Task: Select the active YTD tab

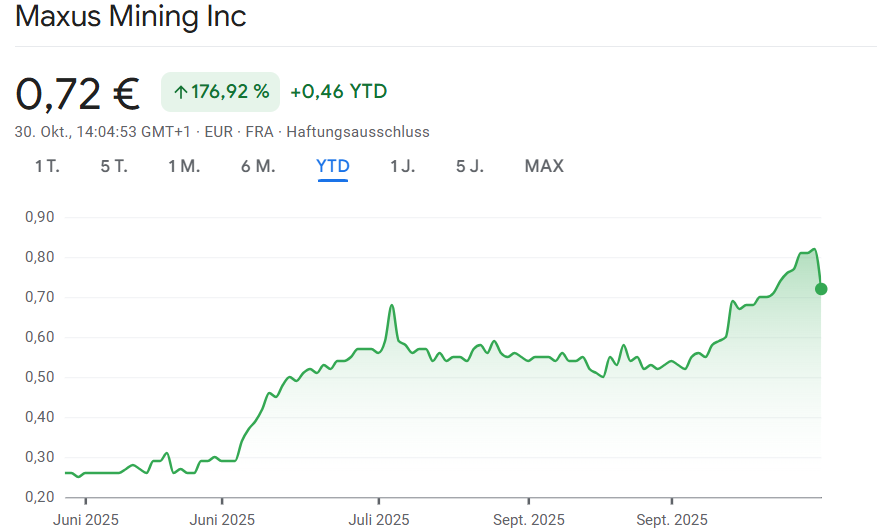Action: pyautogui.click(x=333, y=166)
